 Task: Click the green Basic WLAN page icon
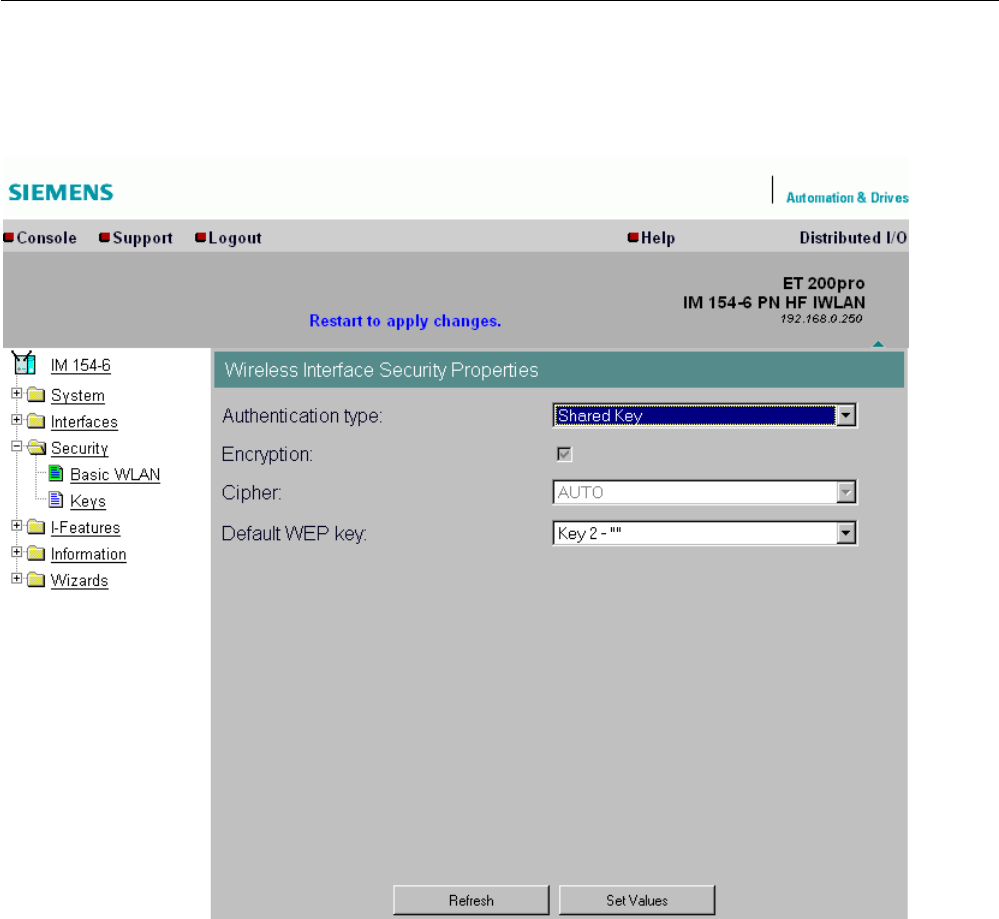pyautogui.click(x=56, y=474)
